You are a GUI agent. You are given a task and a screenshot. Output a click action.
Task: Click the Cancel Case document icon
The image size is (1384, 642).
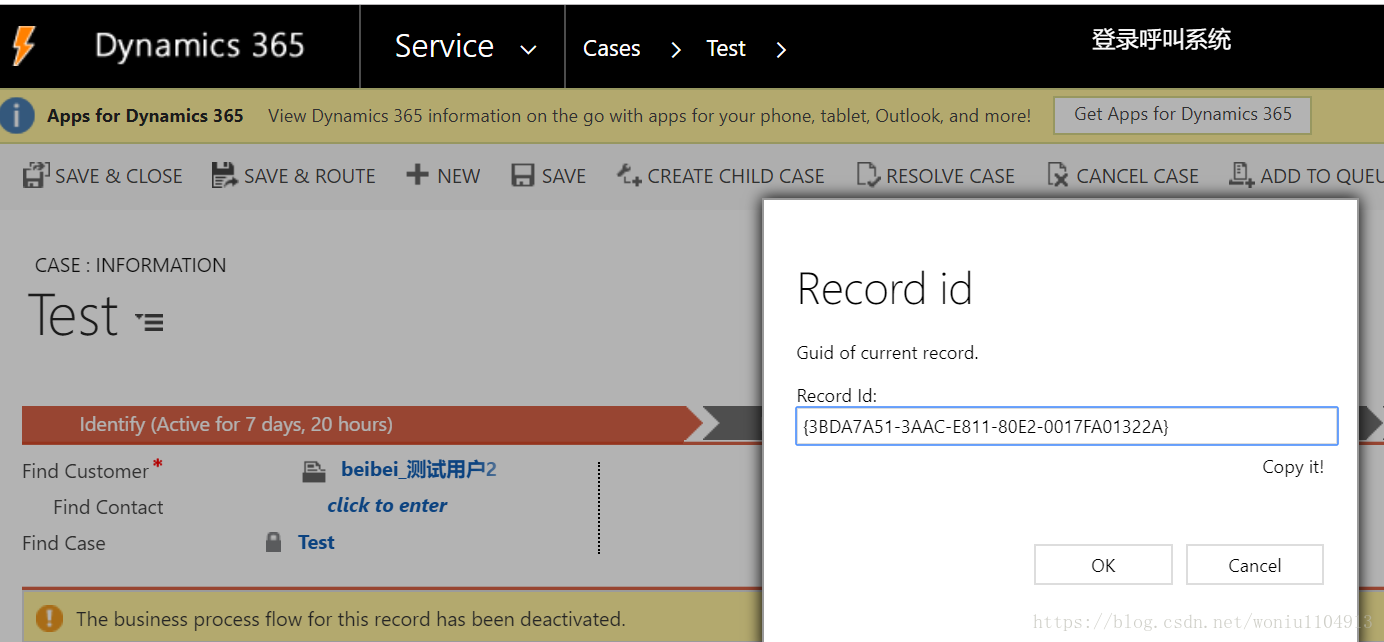(1058, 175)
